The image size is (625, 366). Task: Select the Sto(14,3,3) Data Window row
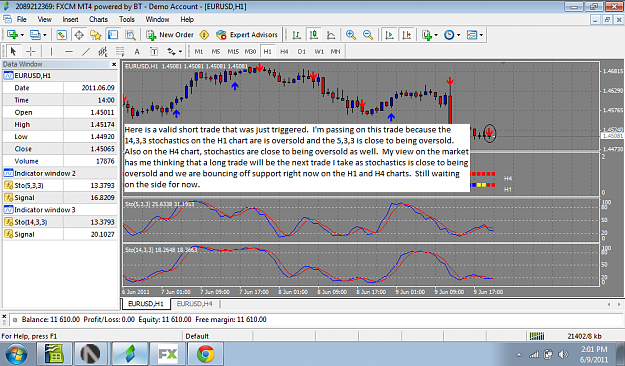pyautogui.click(x=60, y=222)
